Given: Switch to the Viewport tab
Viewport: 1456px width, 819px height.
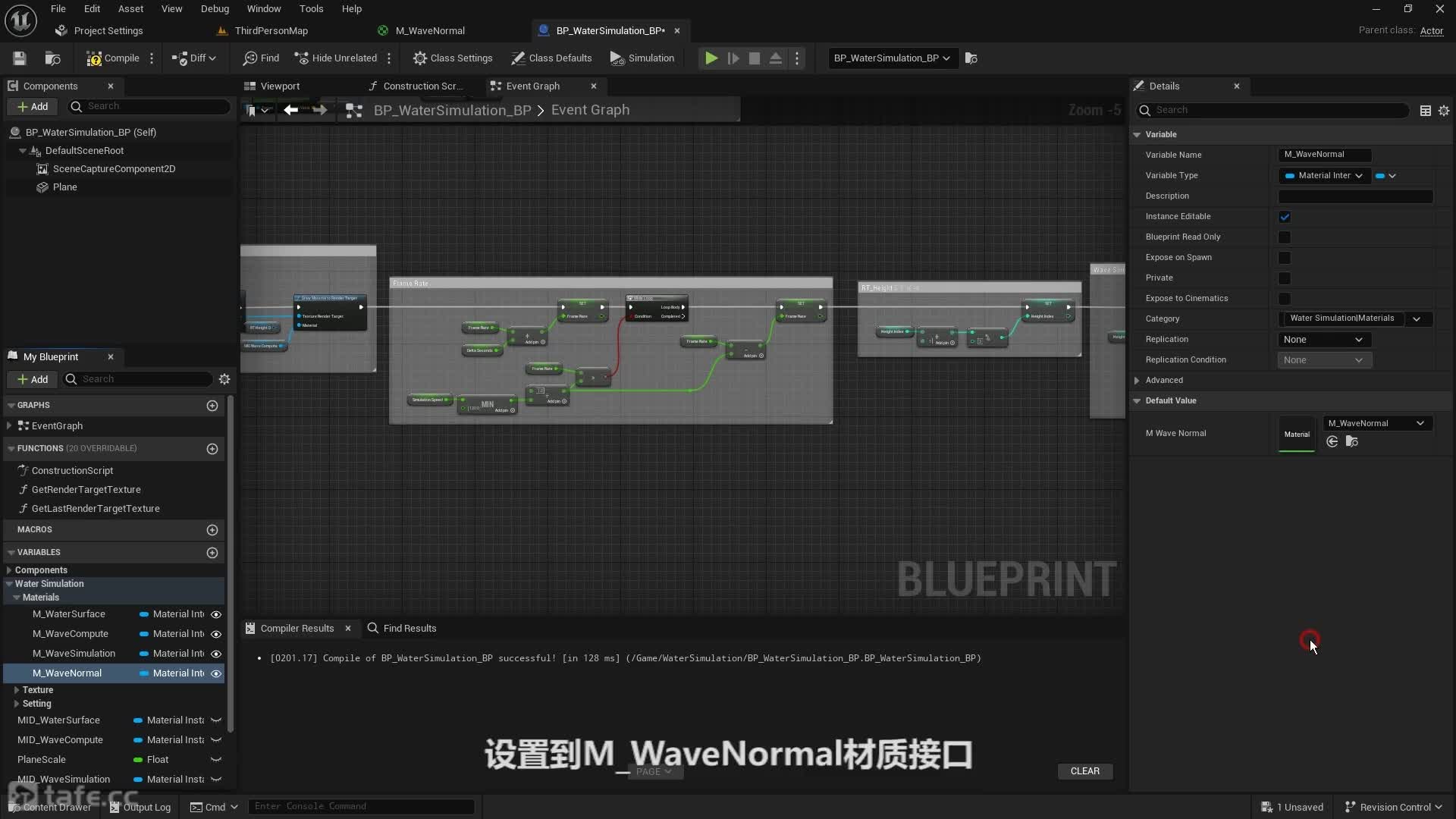Looking at the screenshot, I should 280,86.
